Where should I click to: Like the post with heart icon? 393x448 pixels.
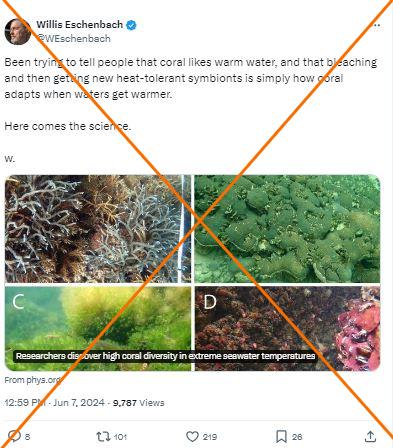tap(192, 436)
